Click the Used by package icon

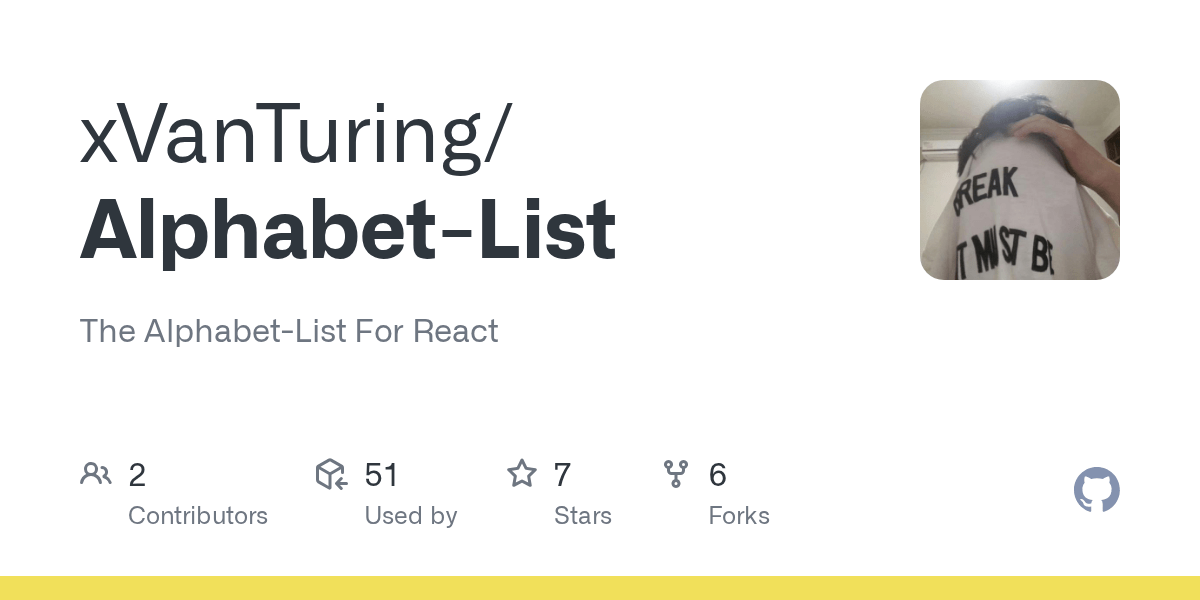coord(331,474)
